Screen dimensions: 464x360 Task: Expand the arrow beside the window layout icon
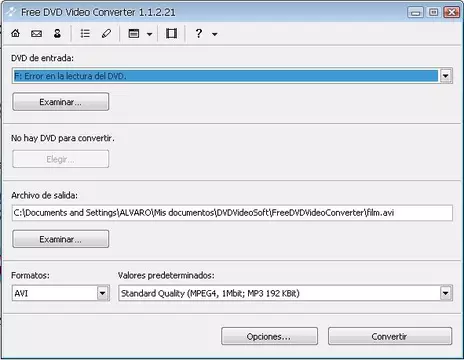coord(149,34)
